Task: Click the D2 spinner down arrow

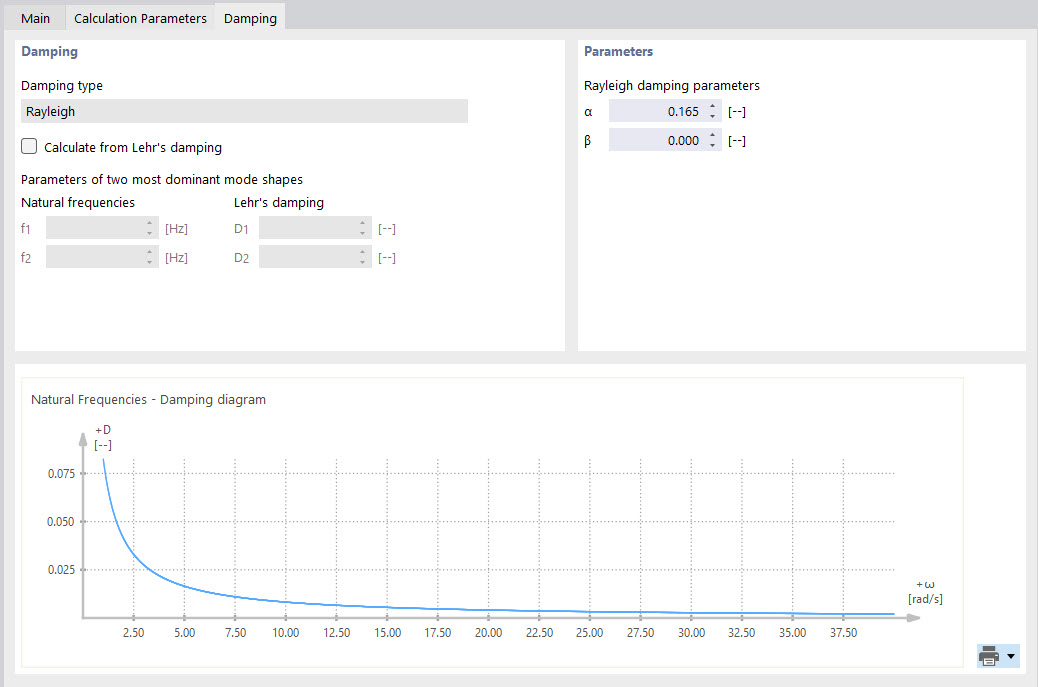Action: click(x=361, y=261)
